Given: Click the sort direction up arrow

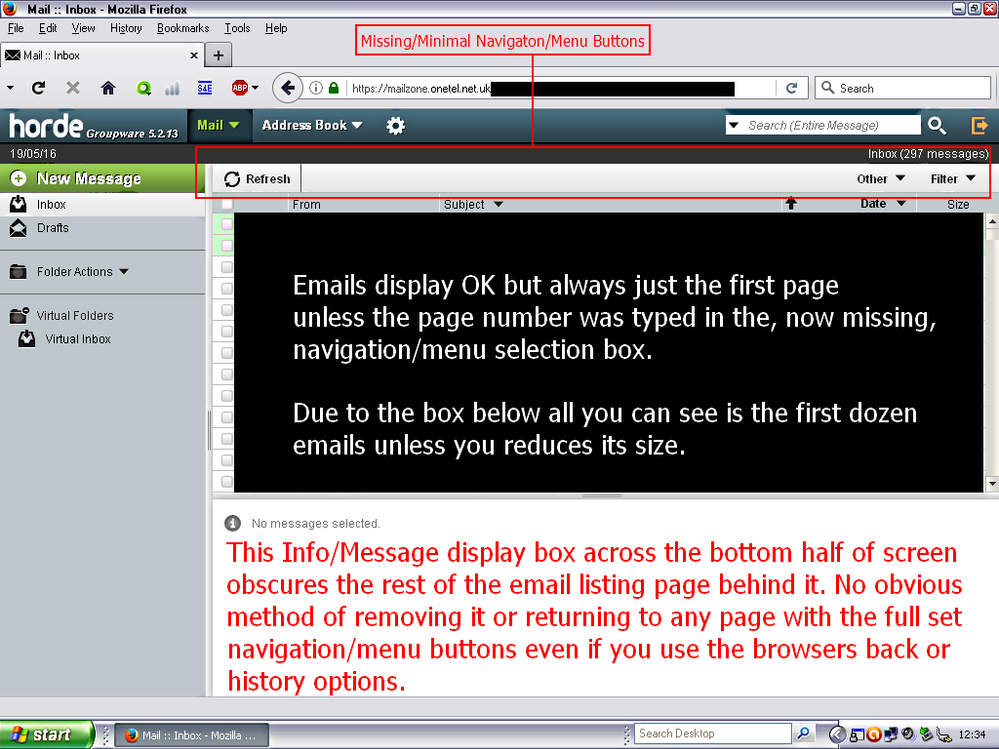Looking at the screenshot, I should (x=791, y=204).
